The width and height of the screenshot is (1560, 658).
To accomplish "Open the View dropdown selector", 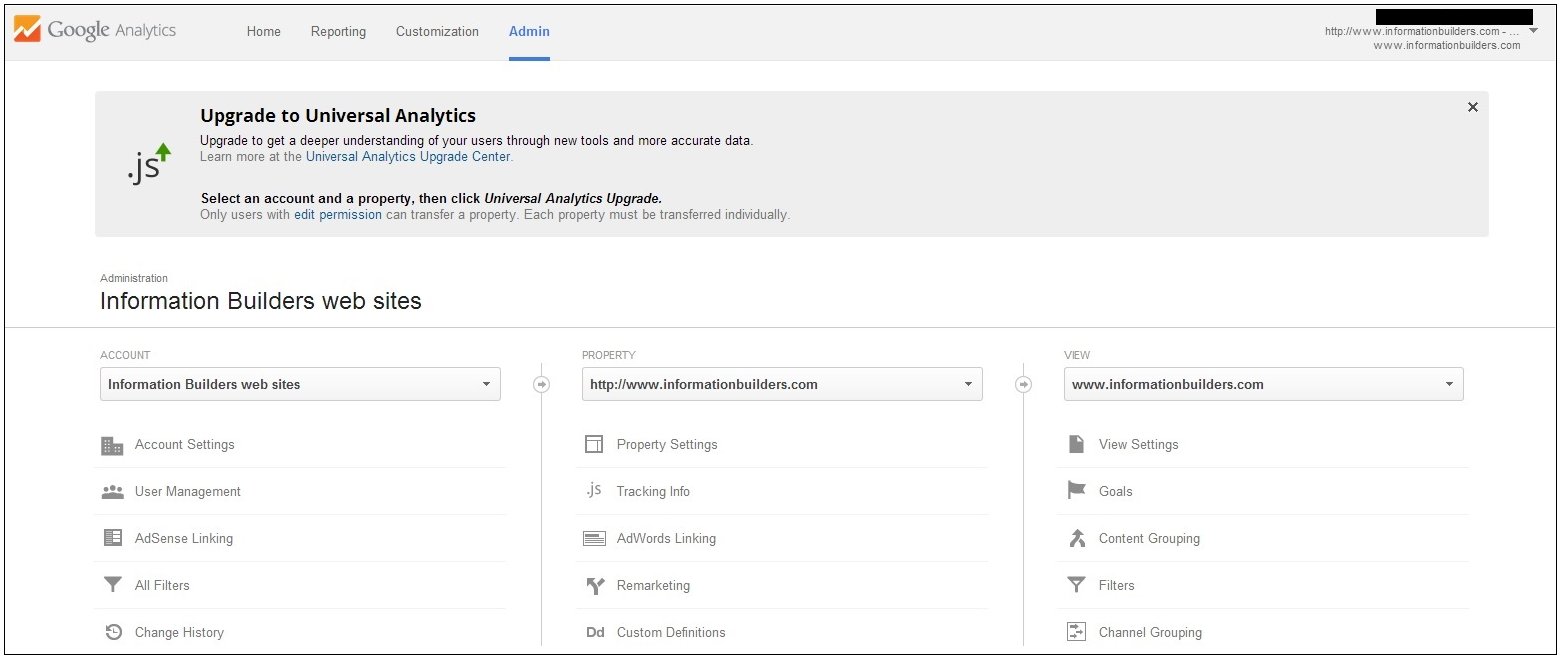I will 1264,384.
